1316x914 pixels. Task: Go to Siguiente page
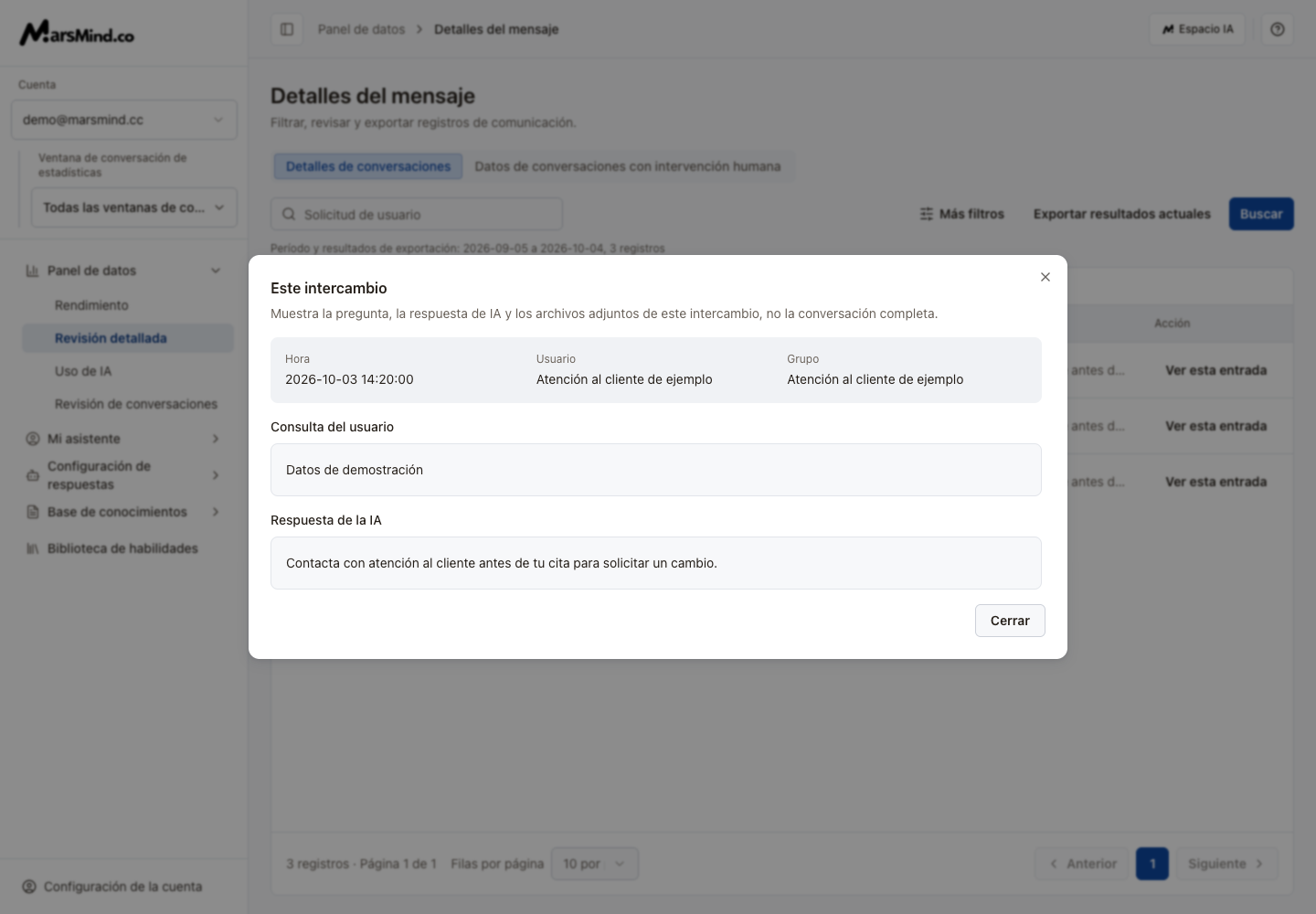click(x=1226, y=864)
